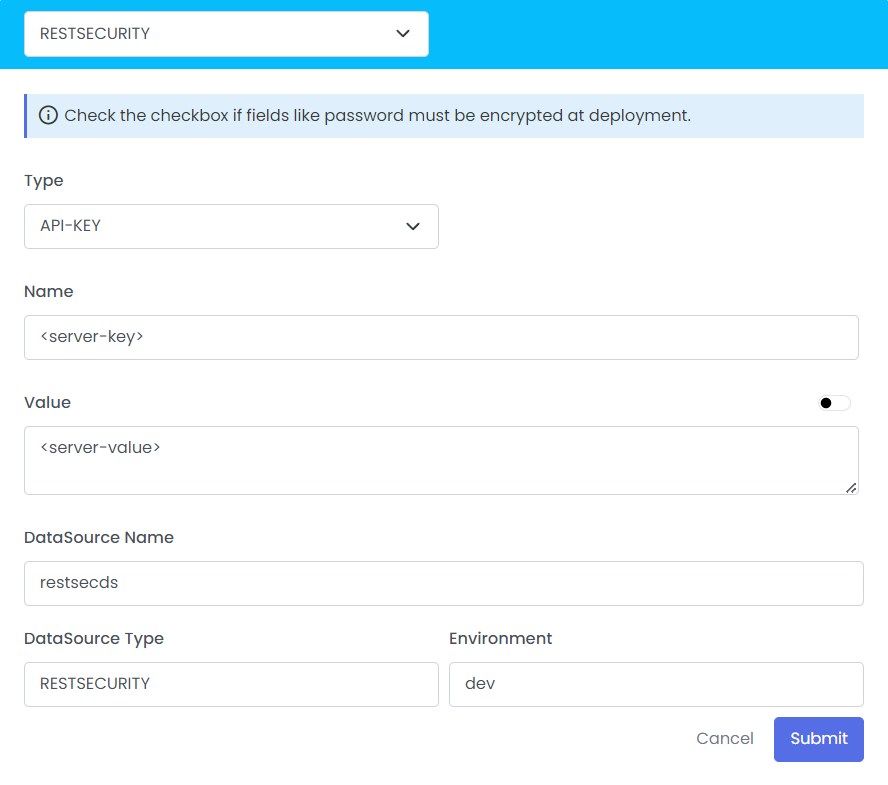Click the Value label
Image resolution: width=888 pixels, height=785 pixels.
pos(48,403)
